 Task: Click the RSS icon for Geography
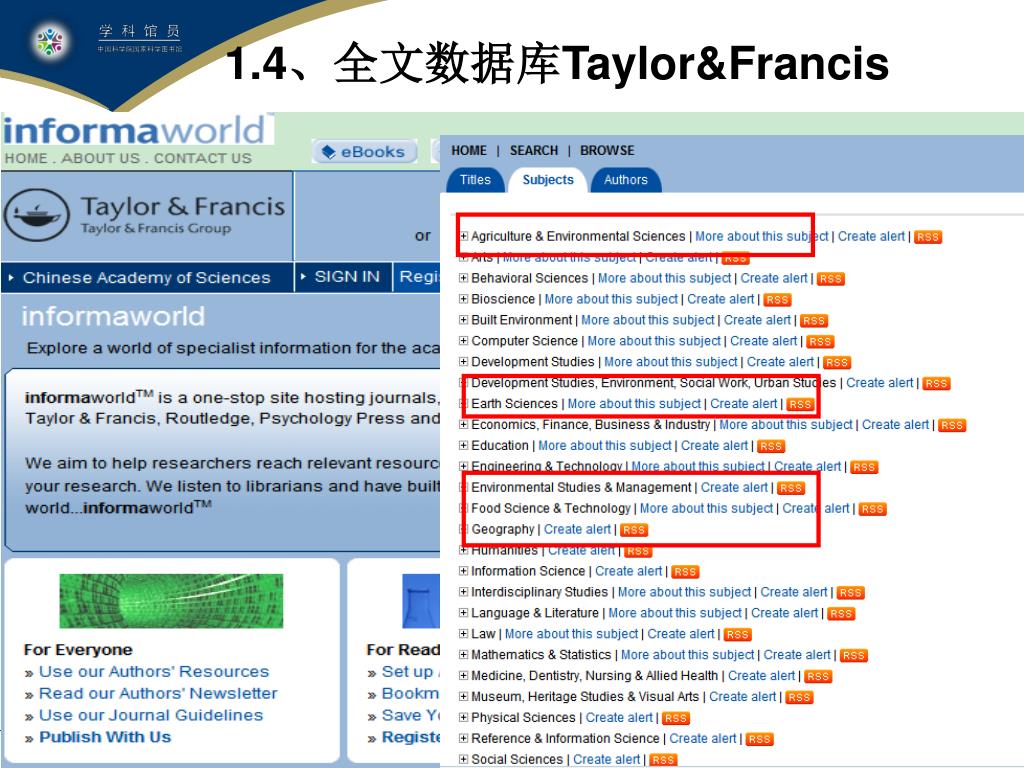(x=633, y=530)
